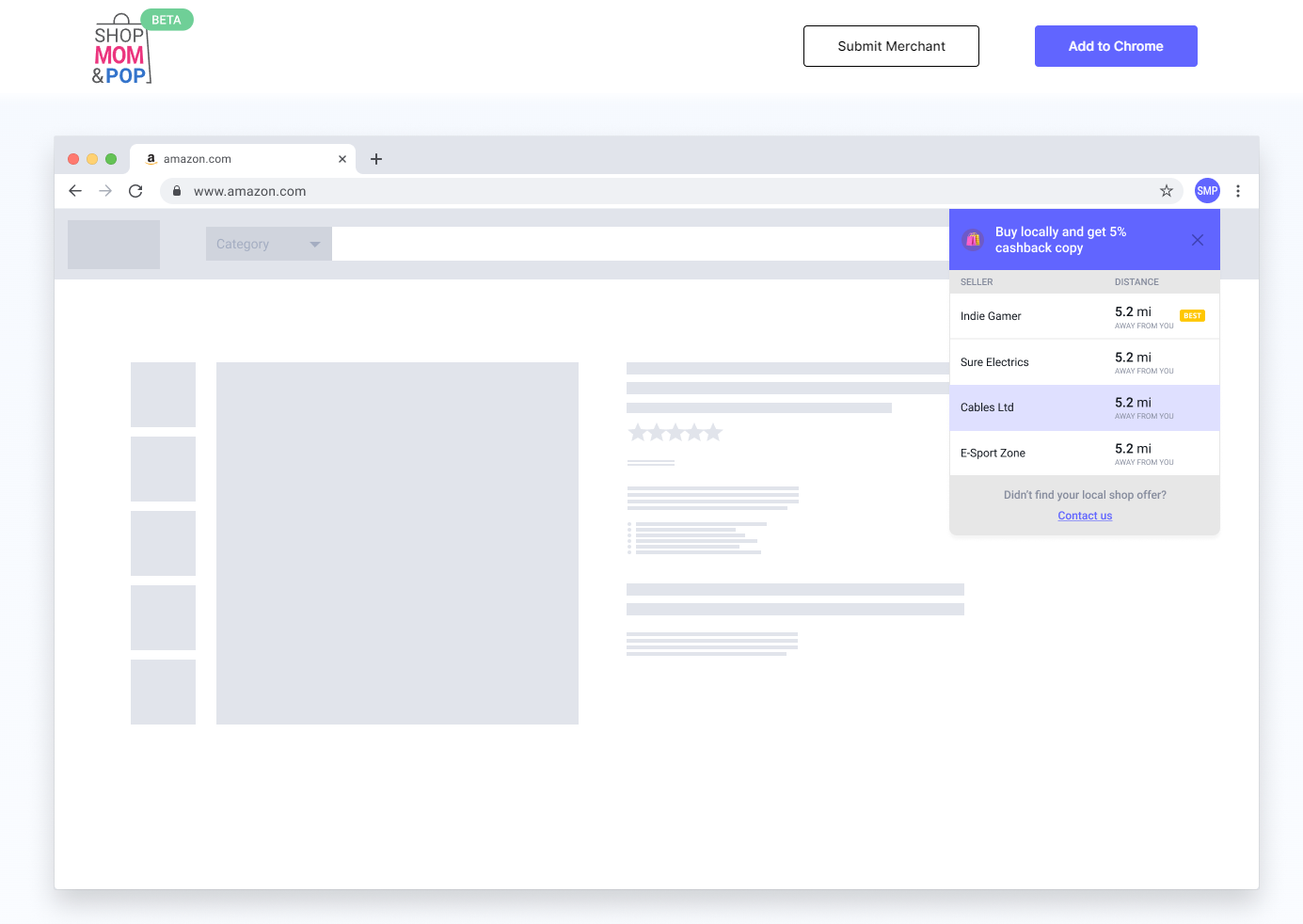The height and width of the screenshot is (924, 1303).
Task: Select the E-Sport Zone seller row
Action: 1085,453
